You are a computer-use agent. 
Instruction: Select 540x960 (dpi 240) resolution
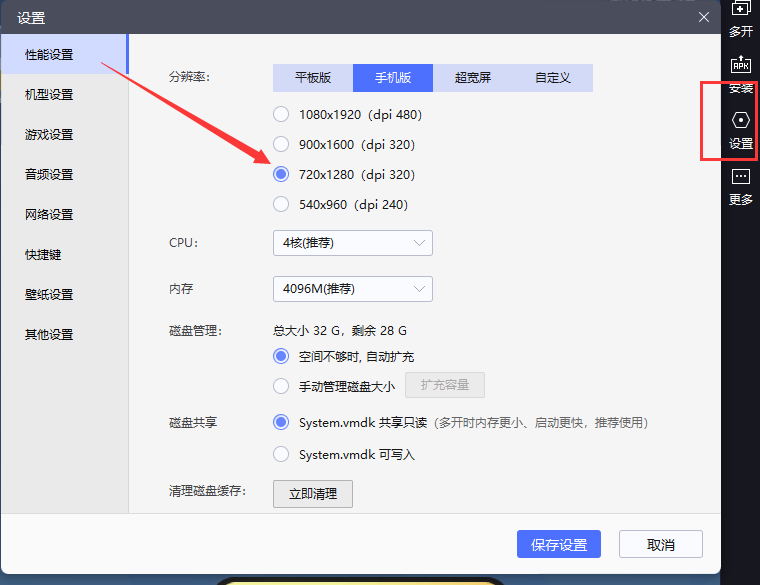coord(281,204)
